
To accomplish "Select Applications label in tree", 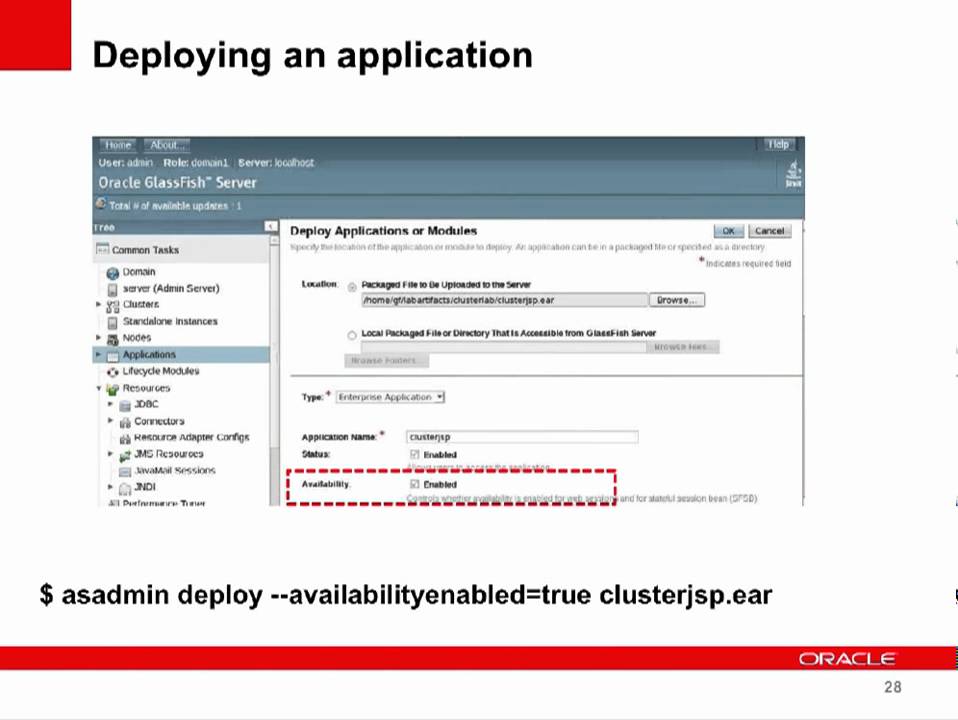I will [x=149, y=354].
